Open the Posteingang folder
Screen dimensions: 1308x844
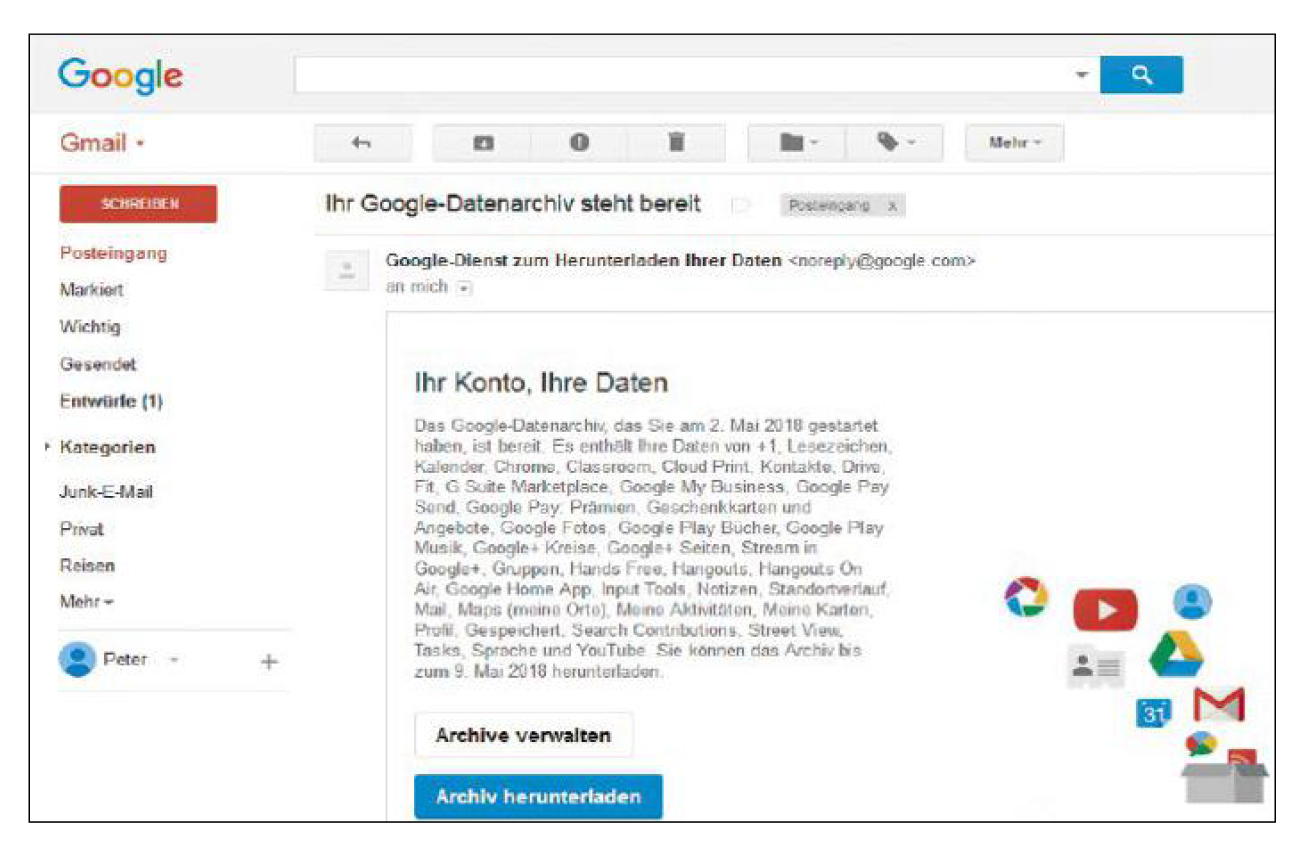tap(114, 253)
